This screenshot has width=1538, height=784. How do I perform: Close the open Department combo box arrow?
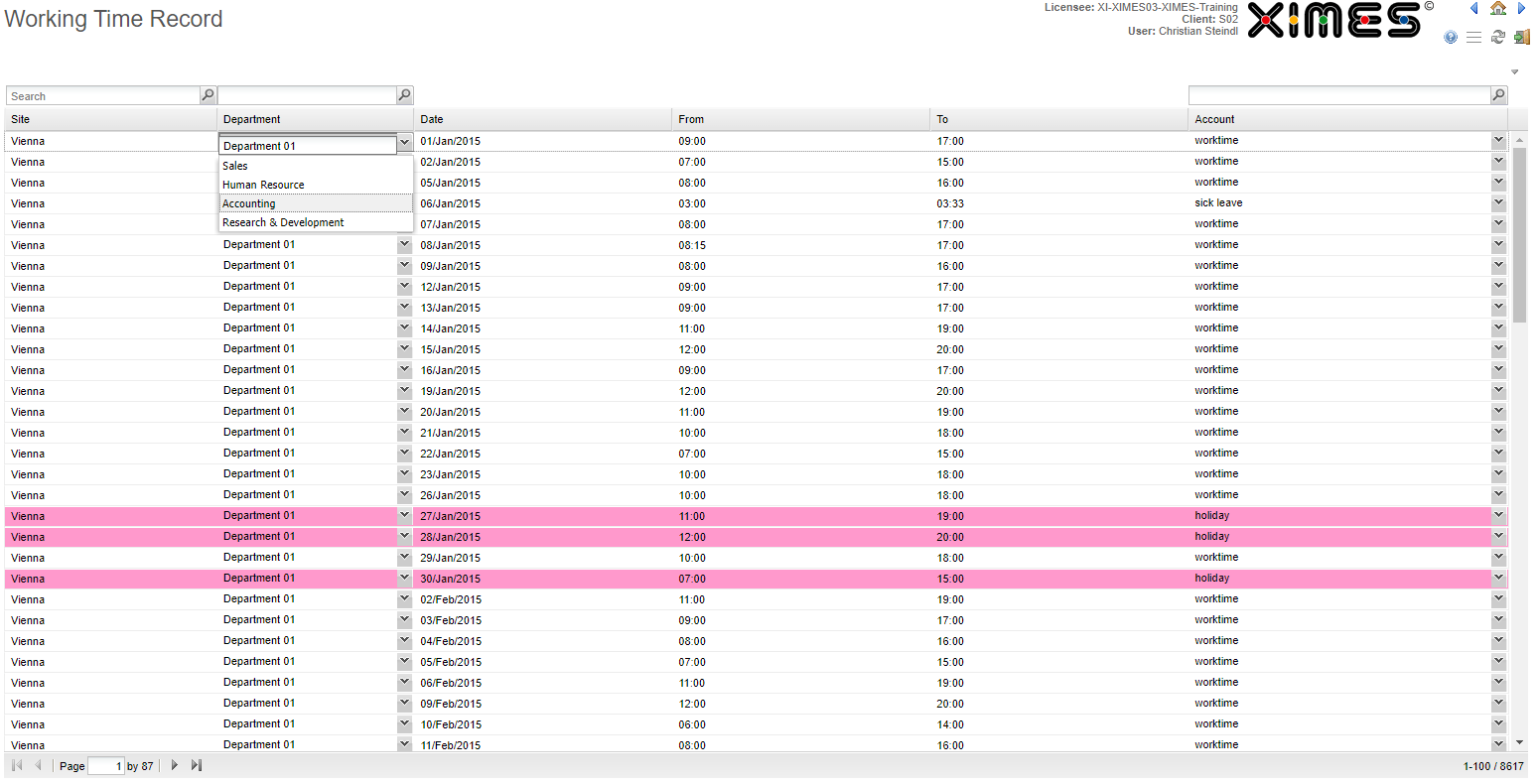(x=404, y=143)
